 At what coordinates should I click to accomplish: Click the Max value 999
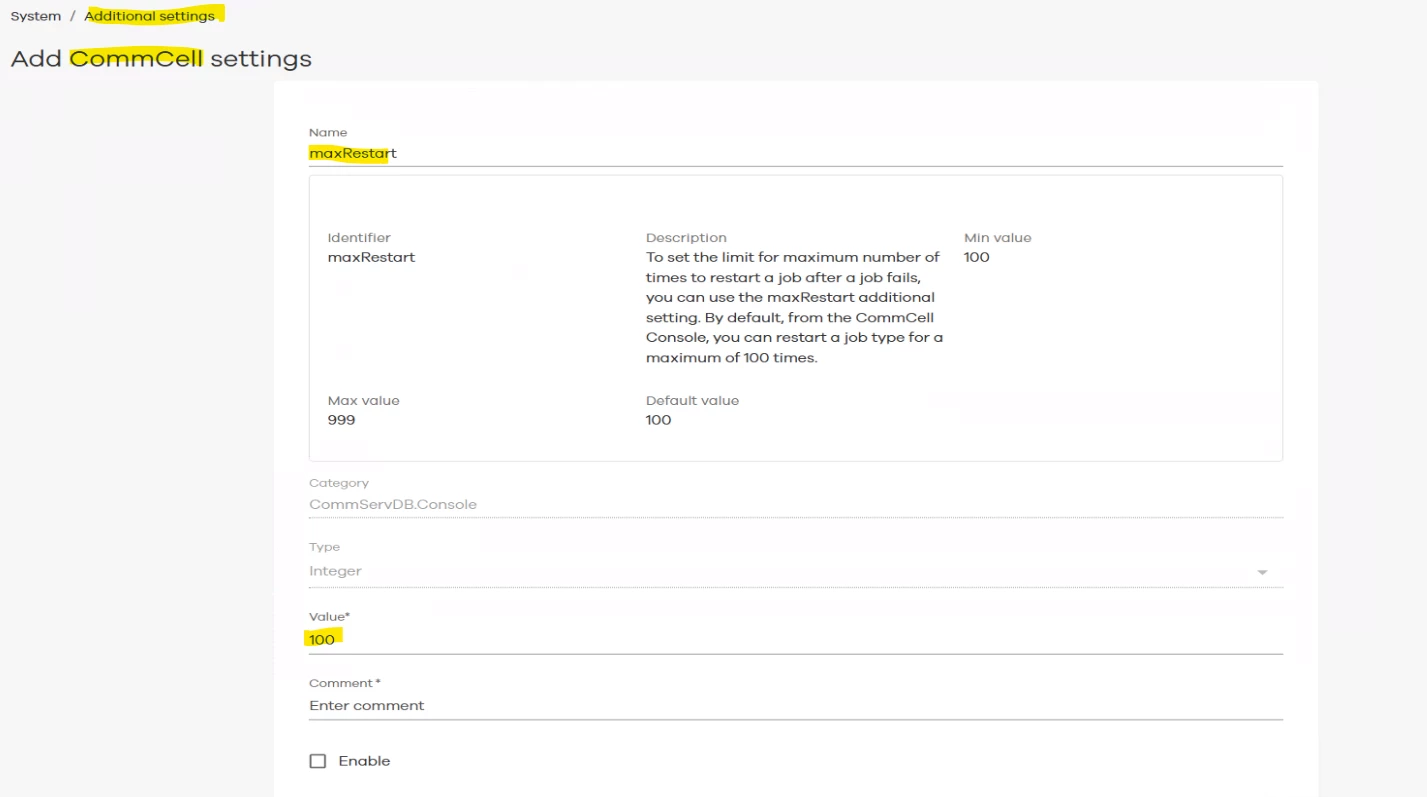341,420
